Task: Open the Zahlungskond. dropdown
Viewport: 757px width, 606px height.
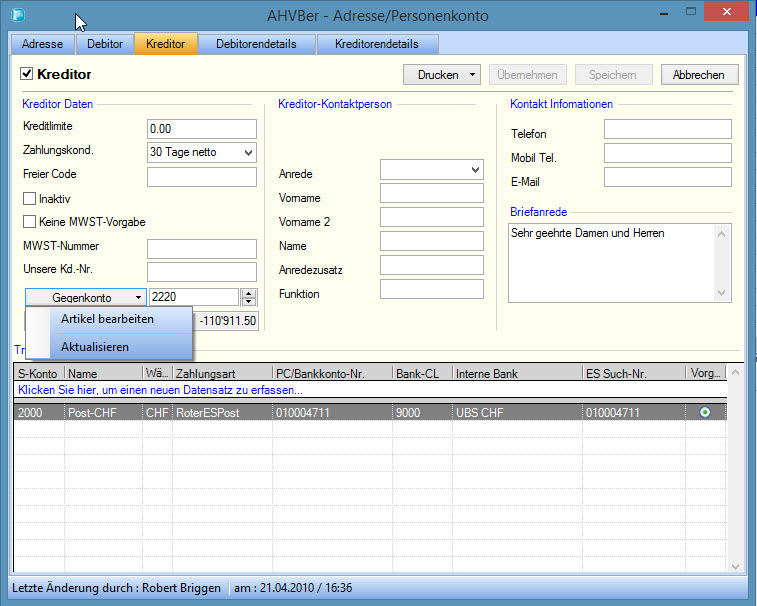Action: pyautogui.click(x=248, y=153)
